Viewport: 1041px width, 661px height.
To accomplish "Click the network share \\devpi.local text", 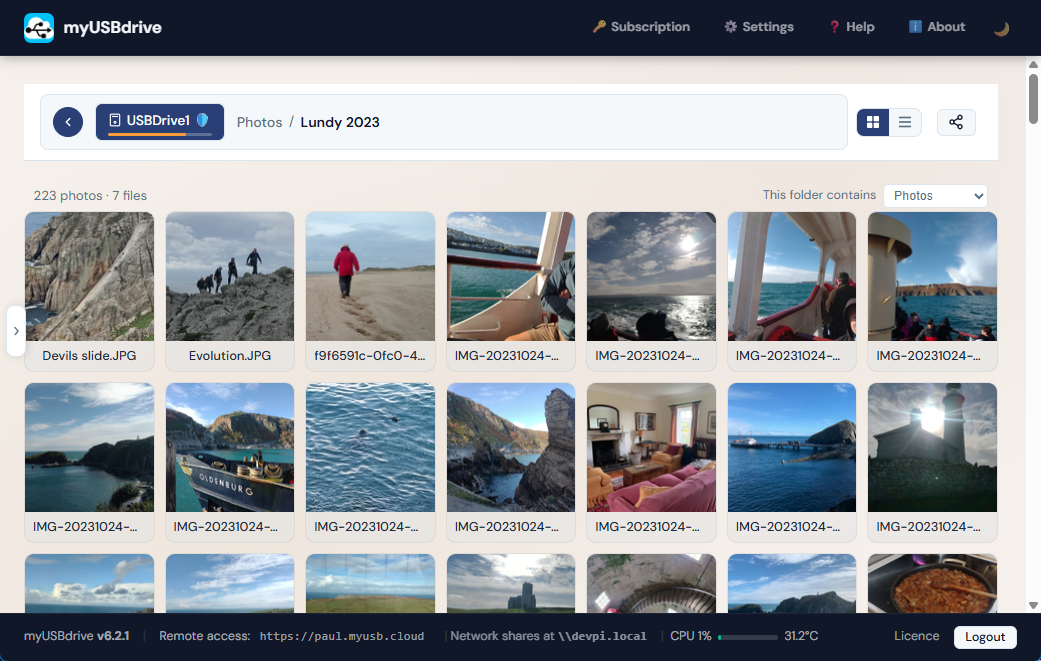I will coord(602,636).
